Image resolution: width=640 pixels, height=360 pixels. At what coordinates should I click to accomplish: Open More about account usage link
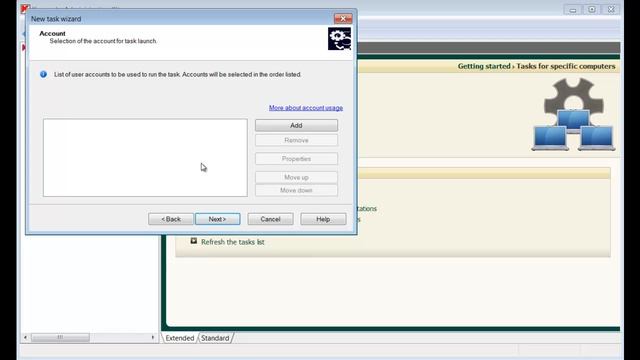[x=306, y=108]
